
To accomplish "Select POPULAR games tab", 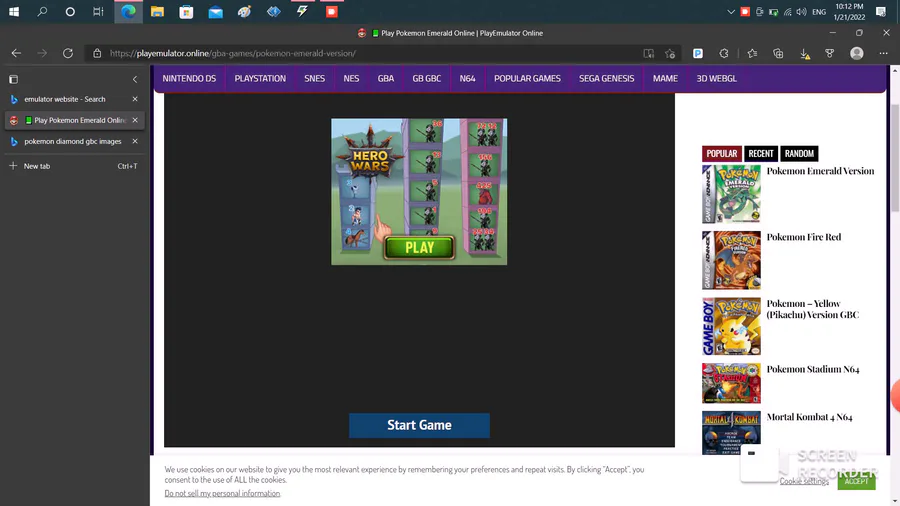I will pyautogui.click(x=721, y=154).
